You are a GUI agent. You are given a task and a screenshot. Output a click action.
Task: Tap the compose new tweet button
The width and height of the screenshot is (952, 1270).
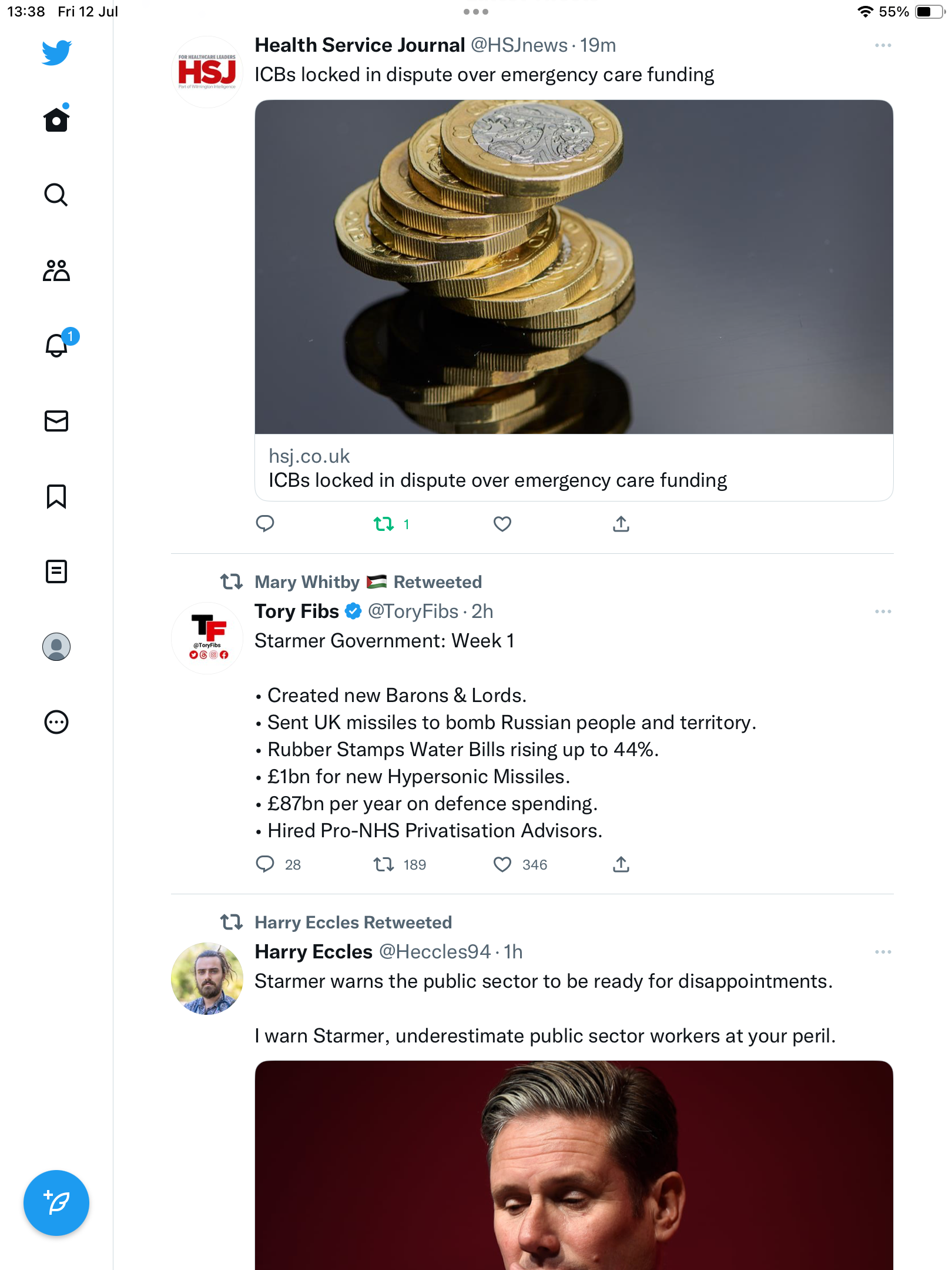pyautogui.click(x=56, y=1202)
